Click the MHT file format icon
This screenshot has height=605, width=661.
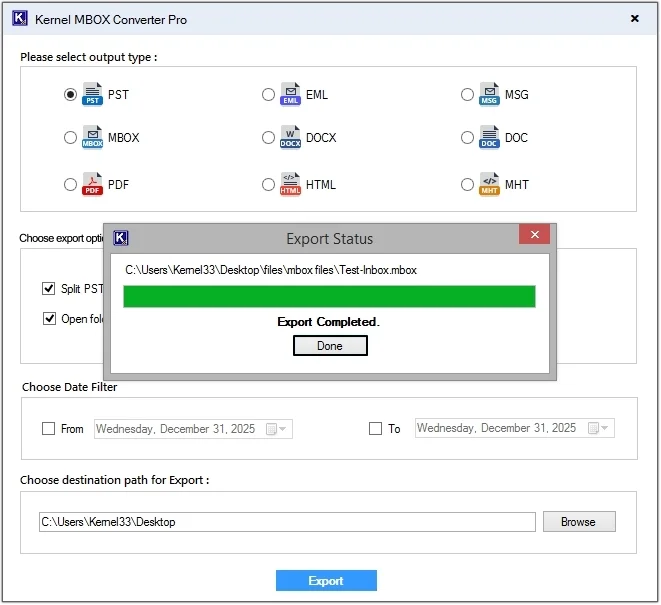pos(489,185)
